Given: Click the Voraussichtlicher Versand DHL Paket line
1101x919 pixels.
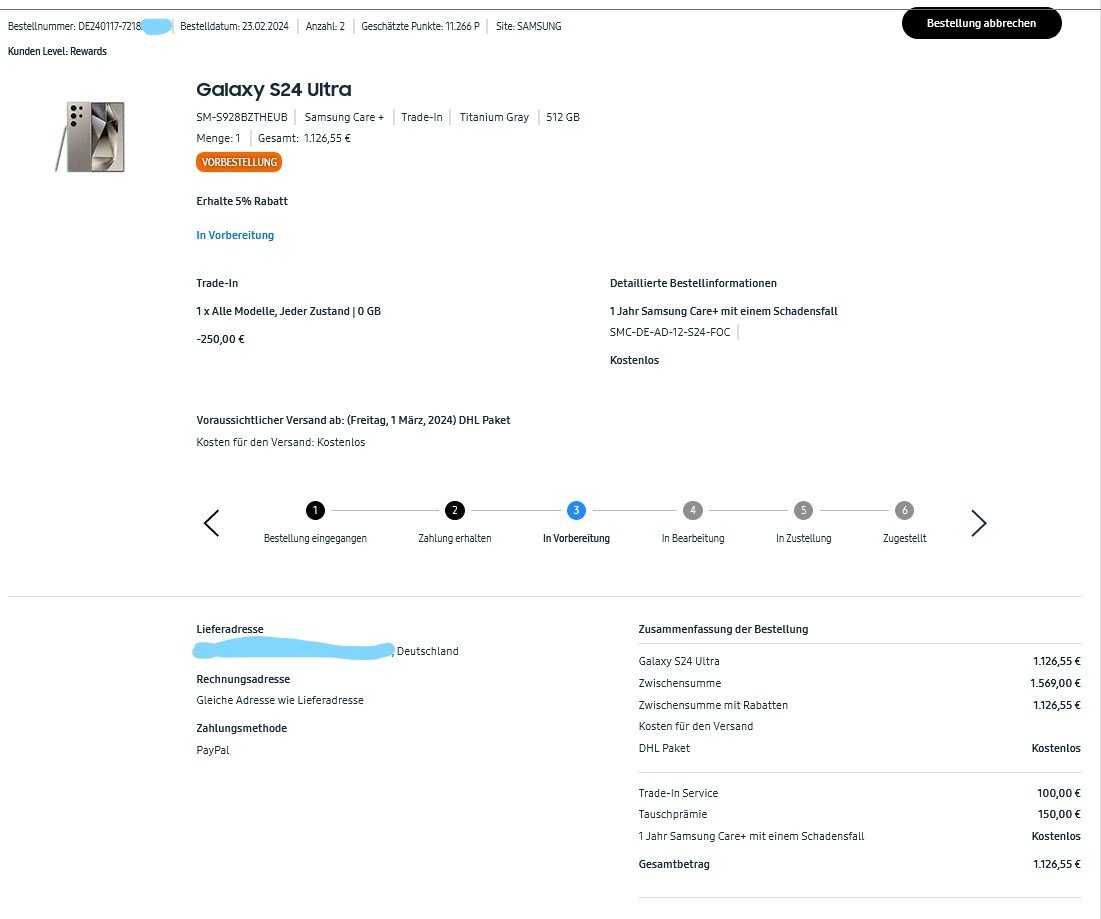Looking at the screenshot, I should pos(353,420).
